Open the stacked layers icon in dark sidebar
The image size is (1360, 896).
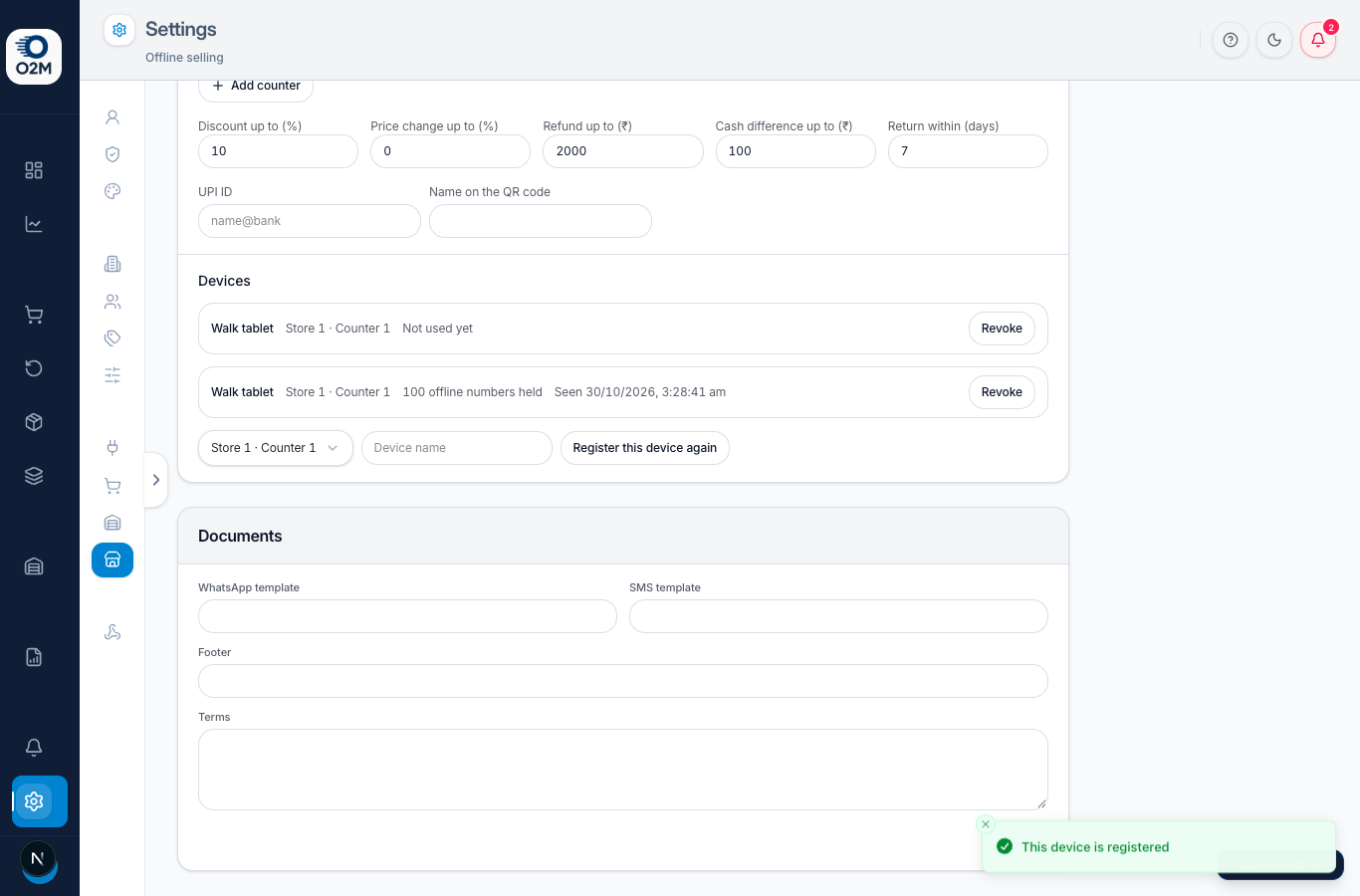(34, 476)
